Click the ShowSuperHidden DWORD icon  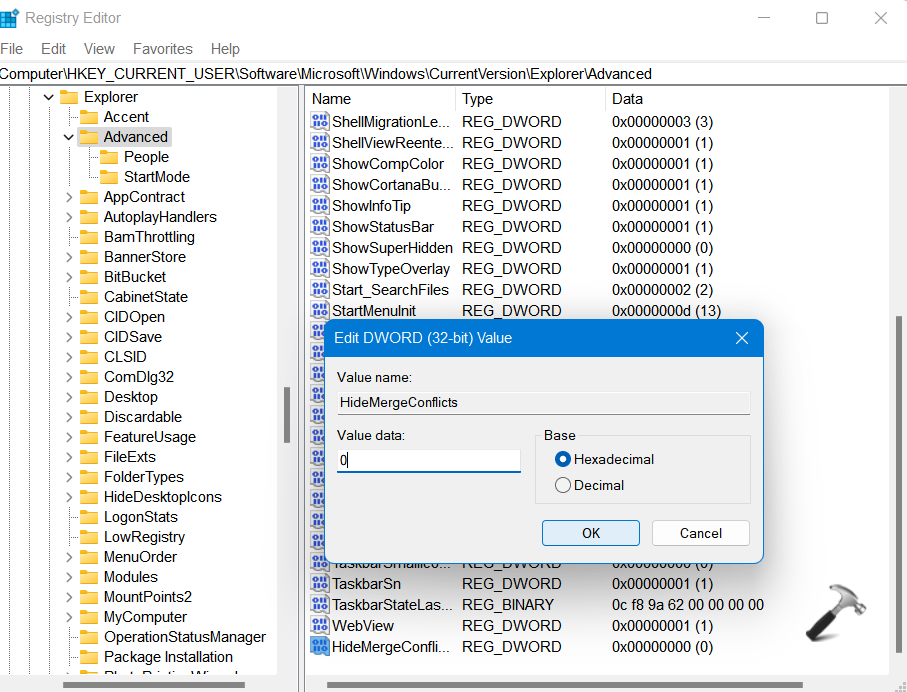[320, 248]
